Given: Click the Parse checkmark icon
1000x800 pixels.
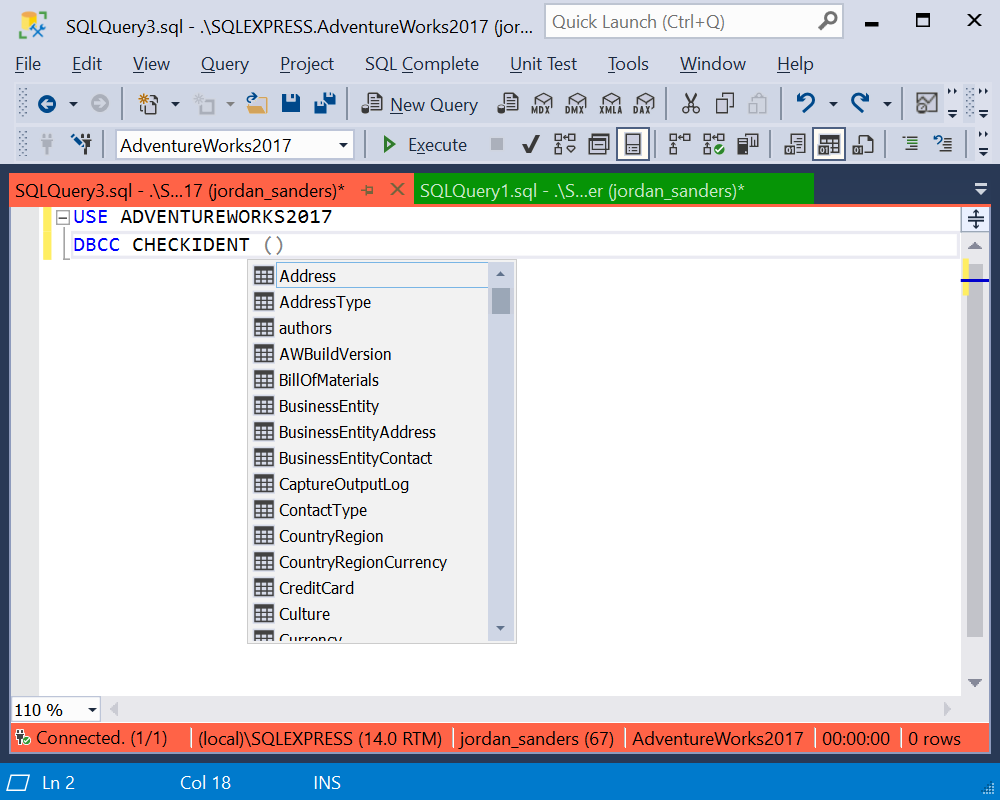Looking at the screenshot, I should pyautogui.click(x=531, y=145).
